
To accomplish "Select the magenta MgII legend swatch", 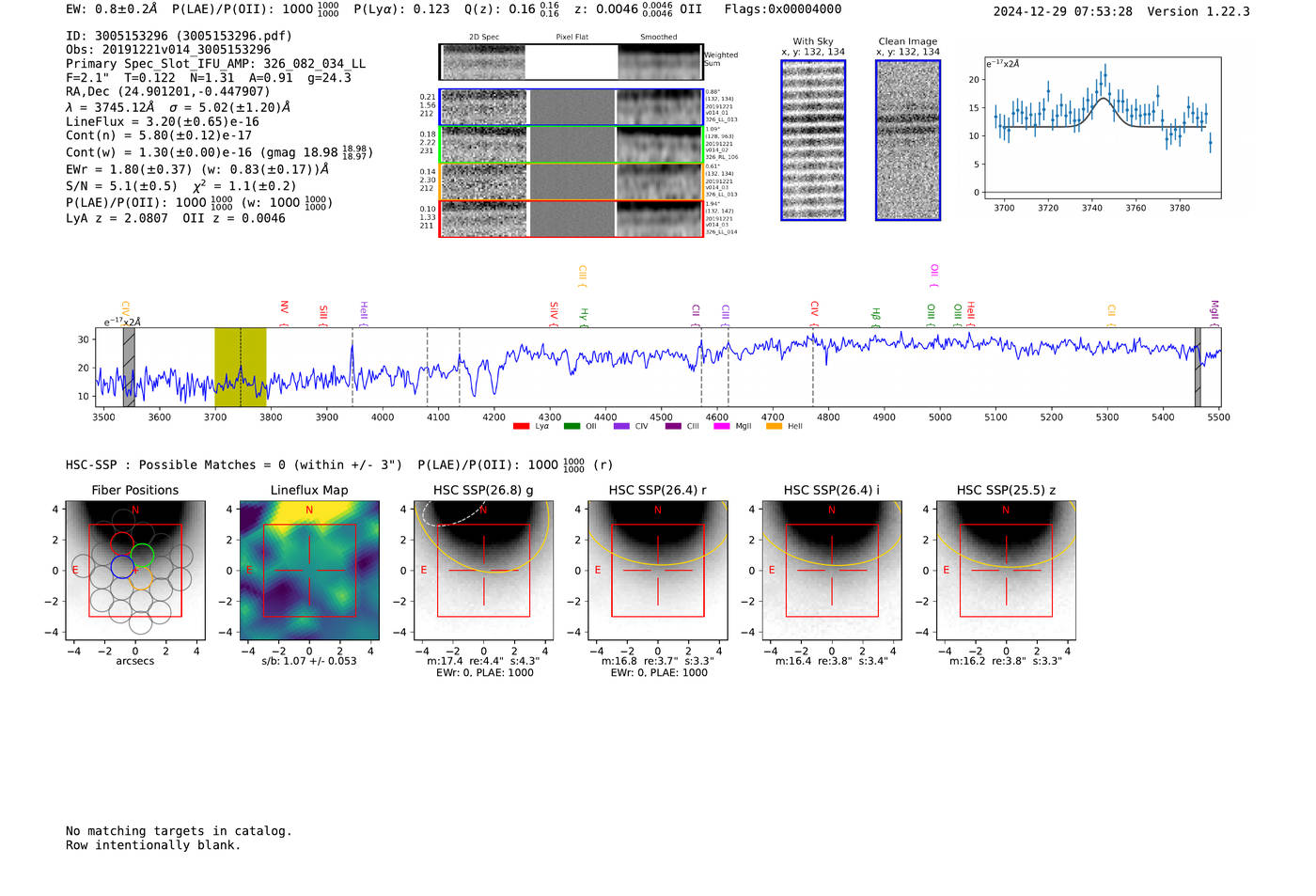I will pos(722,426).
